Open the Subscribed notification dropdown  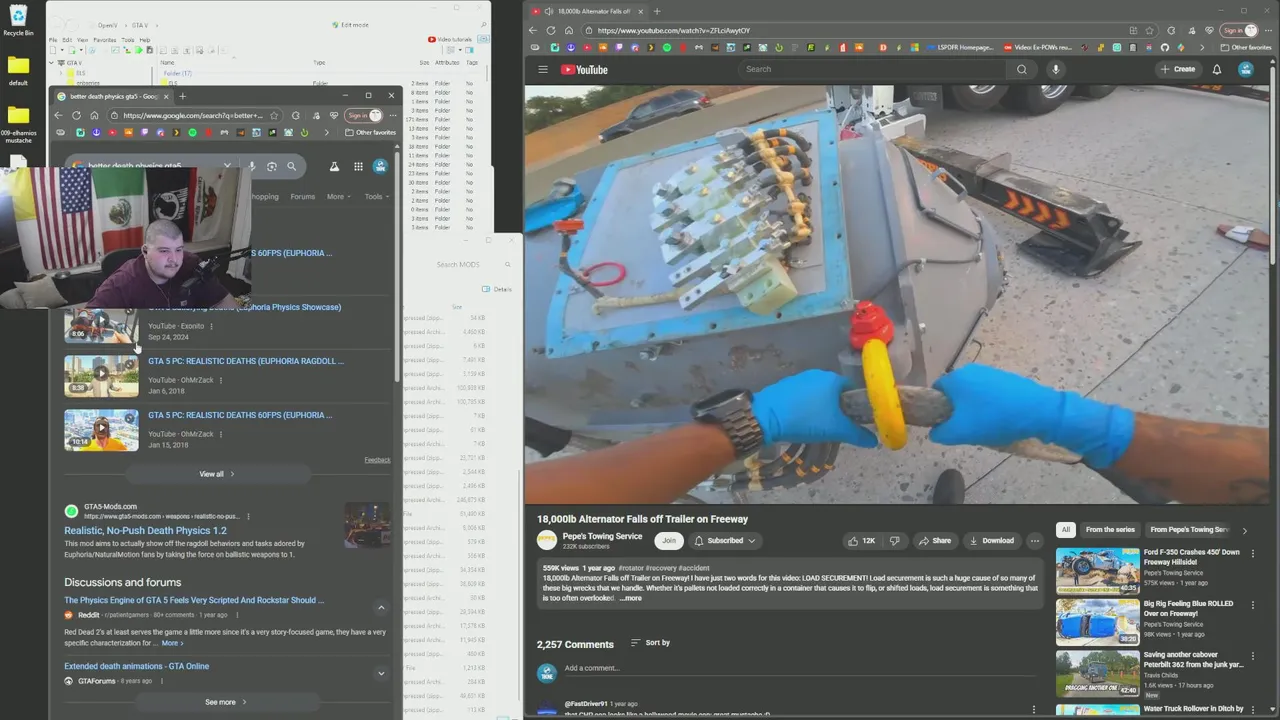[723, 540]
